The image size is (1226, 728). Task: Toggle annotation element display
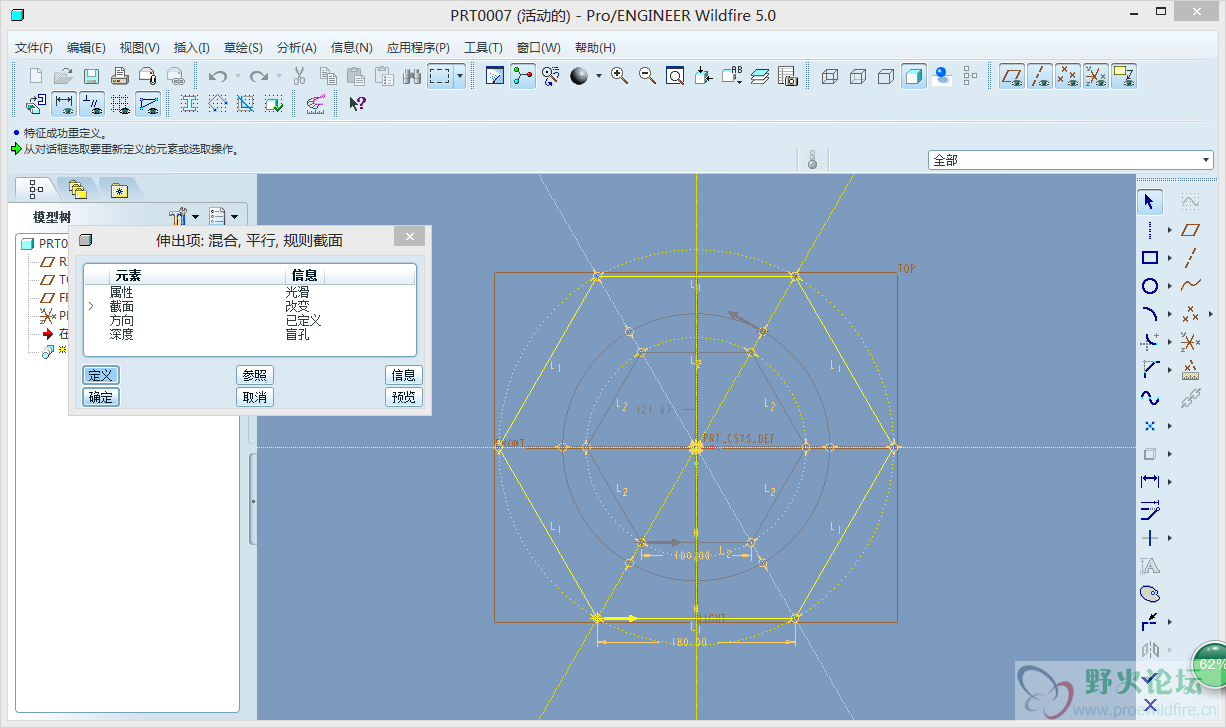(x=1124, y=76)
